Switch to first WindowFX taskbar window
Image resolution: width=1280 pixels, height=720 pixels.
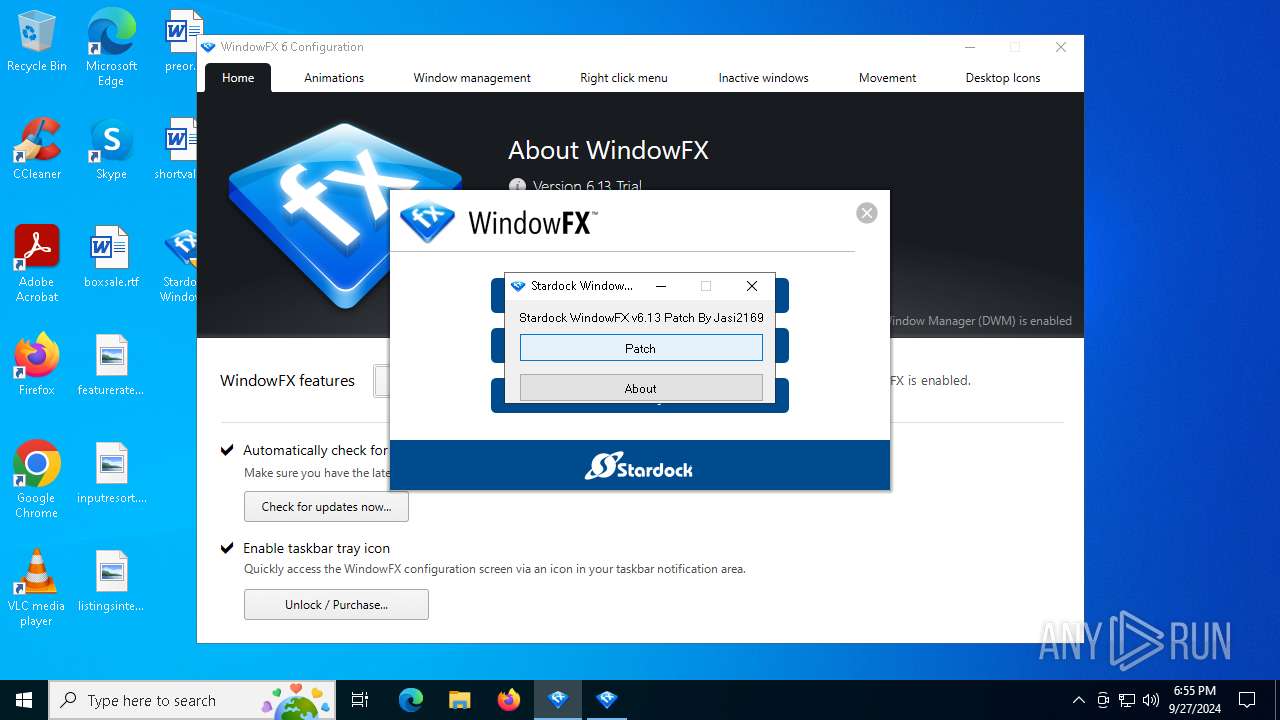point(558,700)
